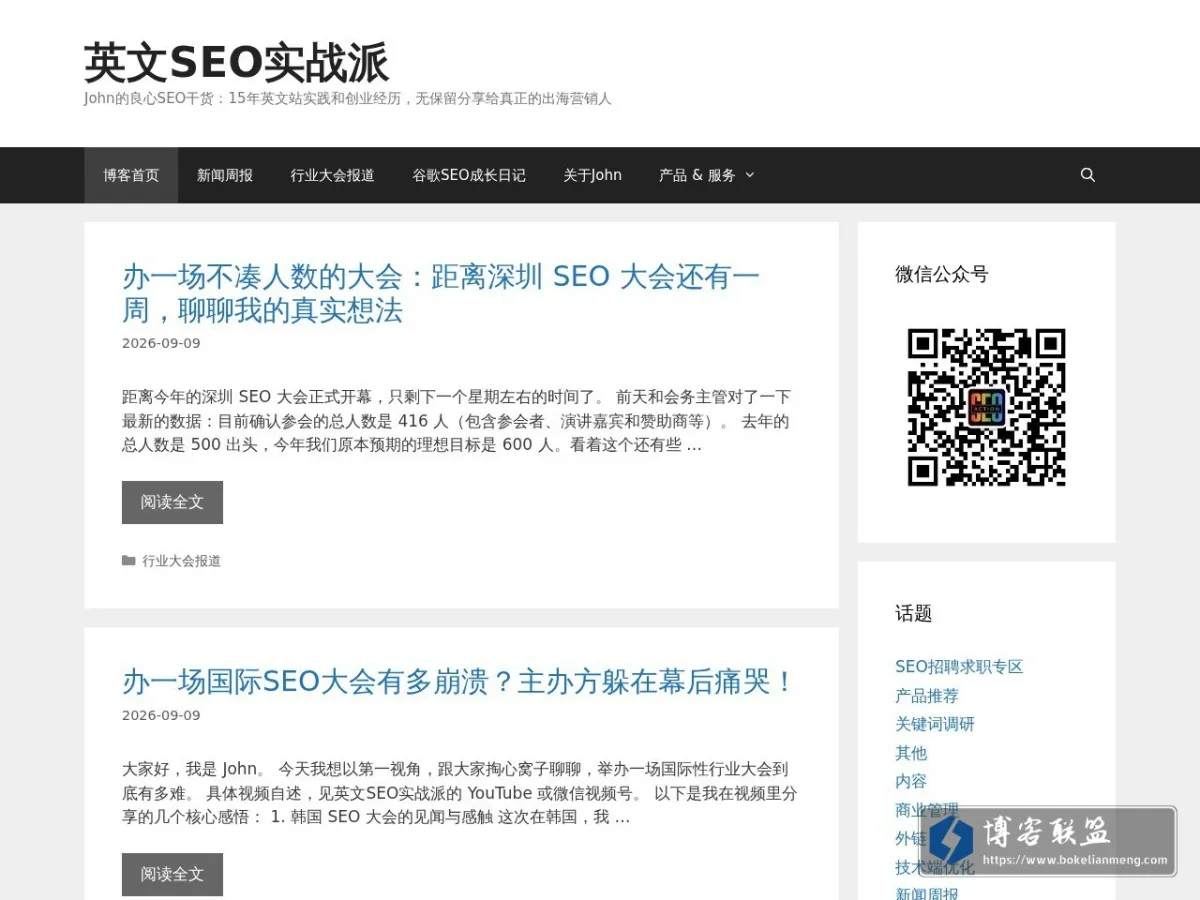Open the 关于John menu item

[x=592, y=175]
